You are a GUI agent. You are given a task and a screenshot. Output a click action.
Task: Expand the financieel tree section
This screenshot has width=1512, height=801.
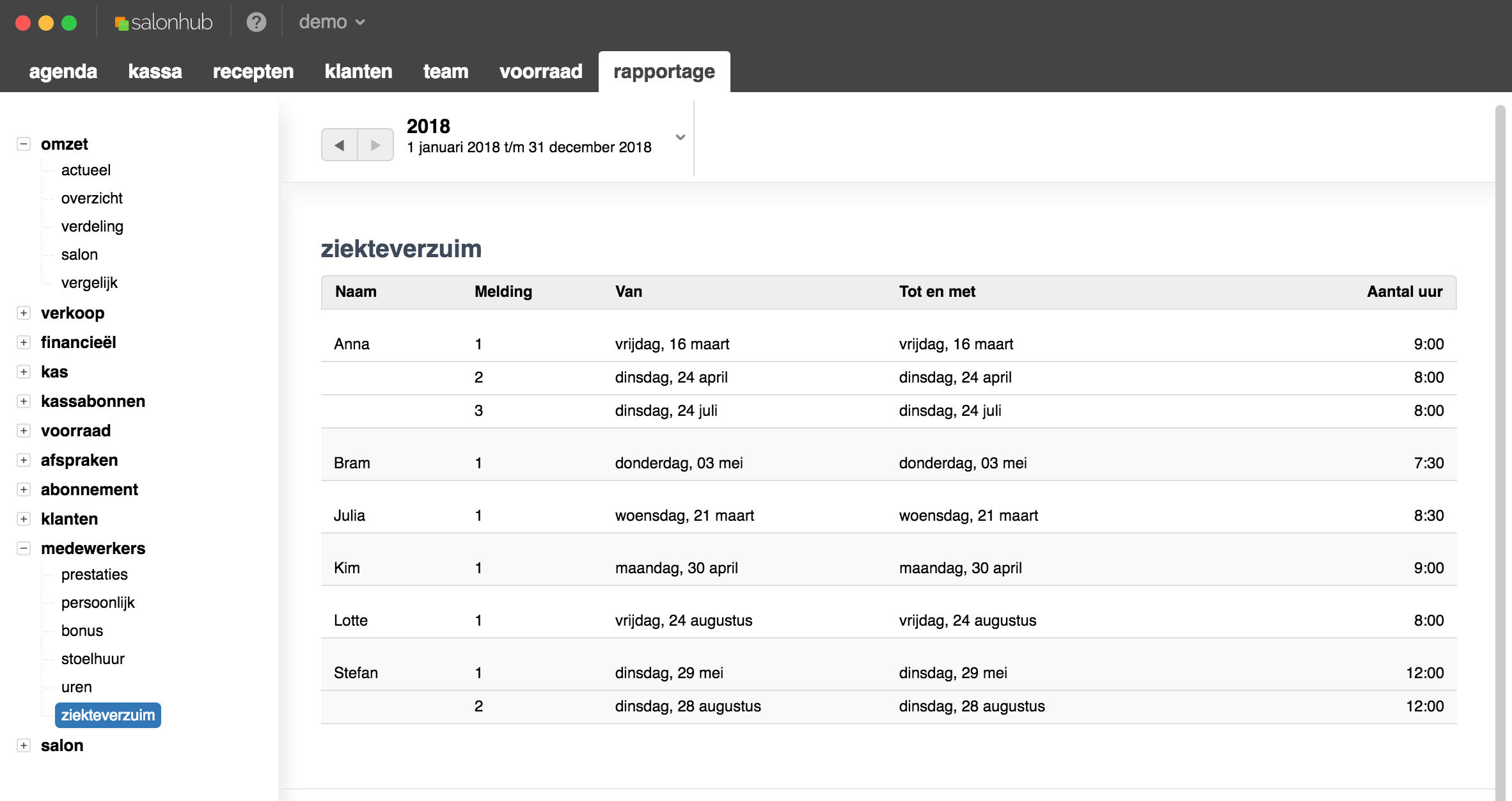[24, 342]
